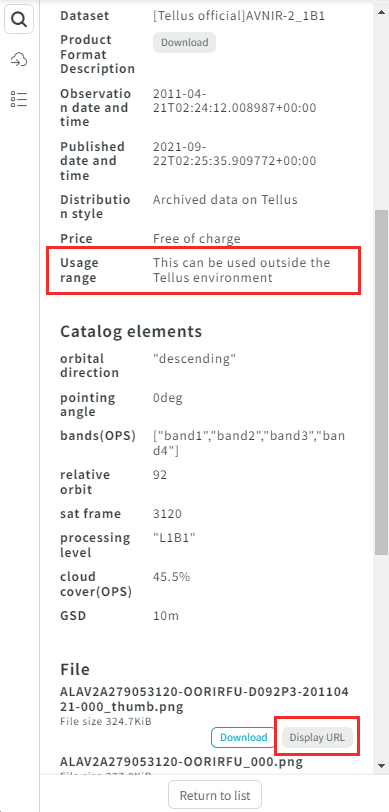Click the scrollbar down arrow
This screenshot has width=389, height=812.
[381, 765]
